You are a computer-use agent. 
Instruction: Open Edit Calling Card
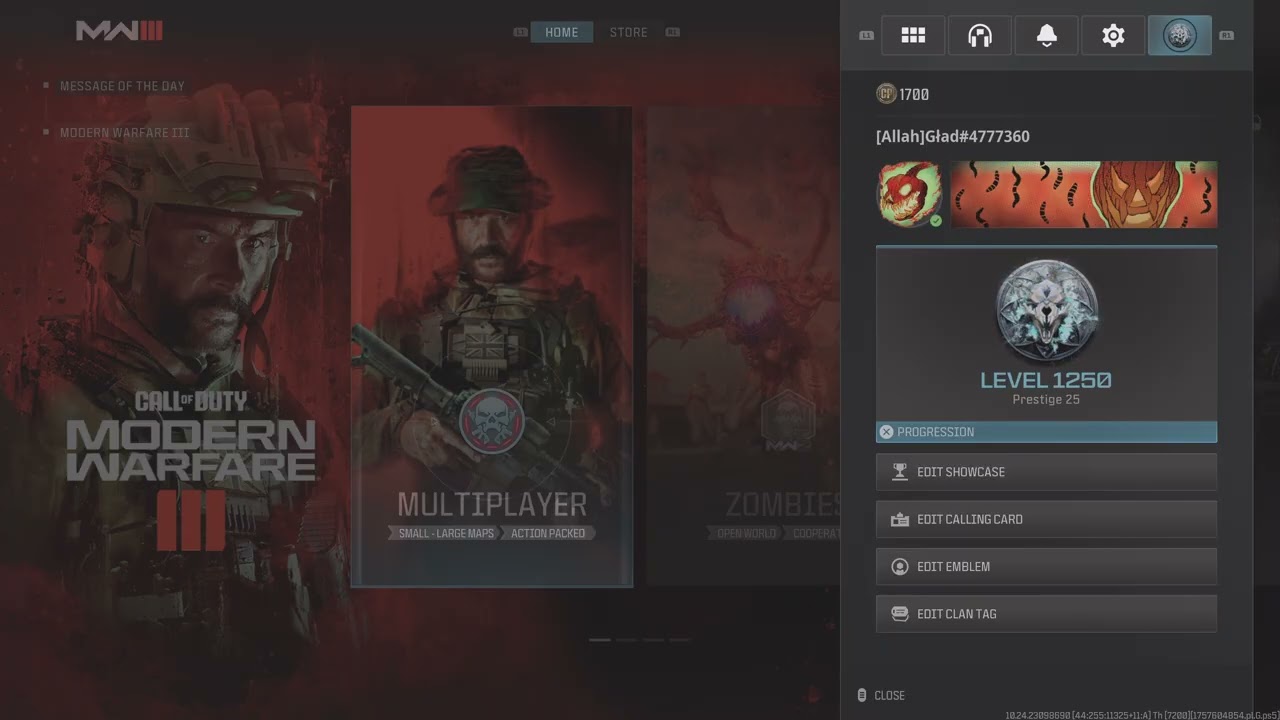(x=1047, y=519)
